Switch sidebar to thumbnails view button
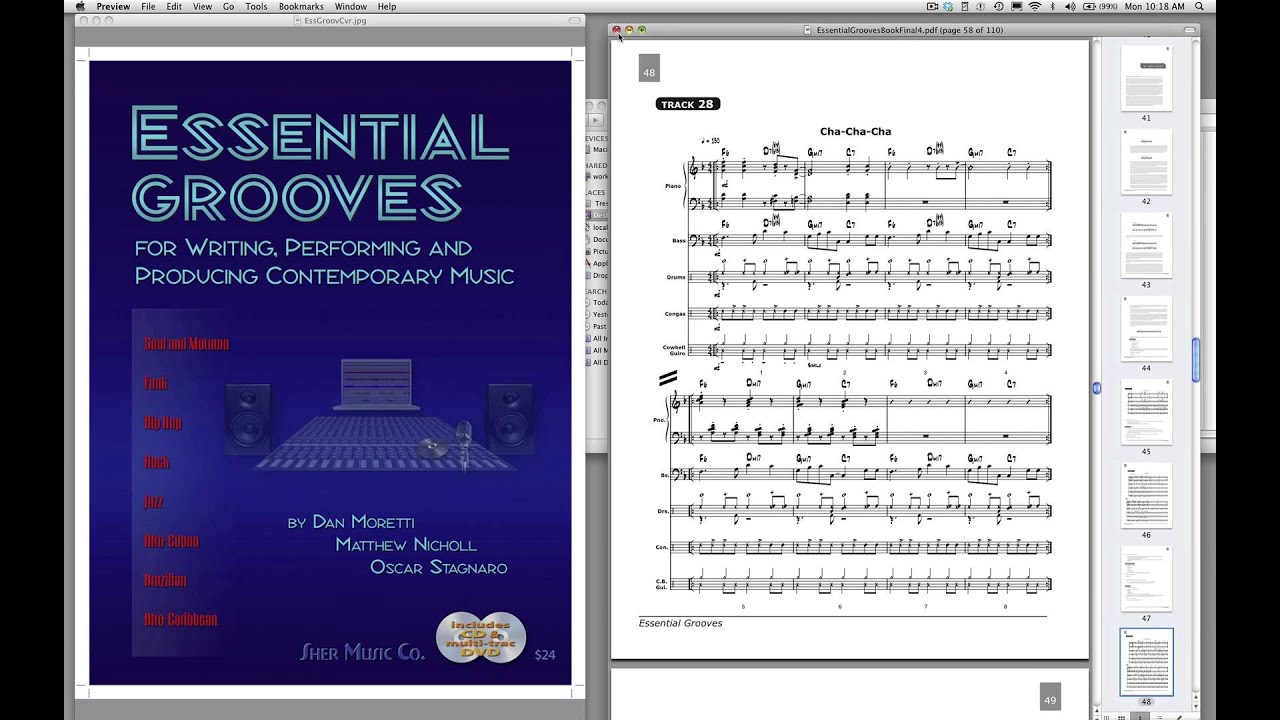 tap(1140, 716)
